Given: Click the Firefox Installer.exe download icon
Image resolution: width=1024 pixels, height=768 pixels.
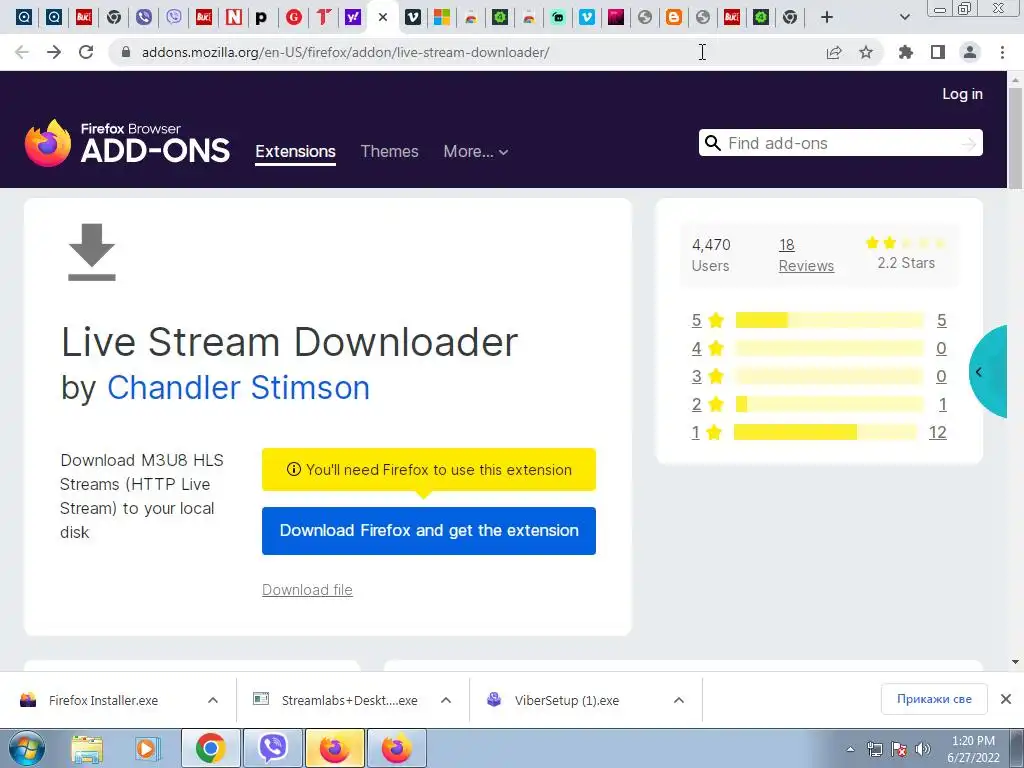Looking at the screenshot, I should click(x=28, y=700).
